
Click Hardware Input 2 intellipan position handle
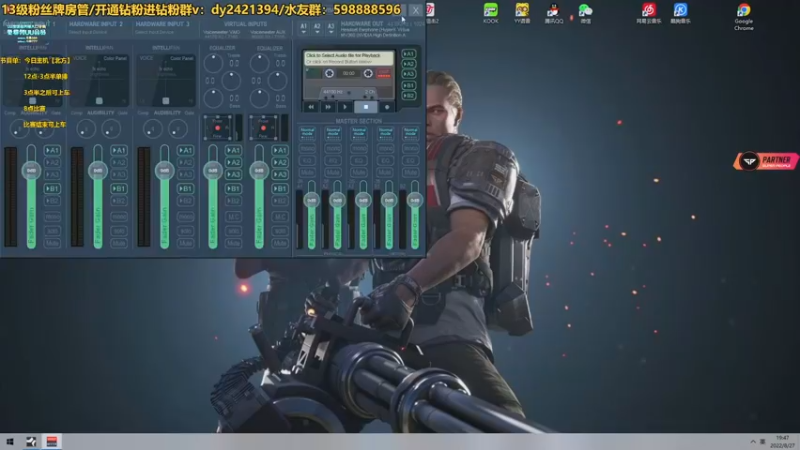99,101
